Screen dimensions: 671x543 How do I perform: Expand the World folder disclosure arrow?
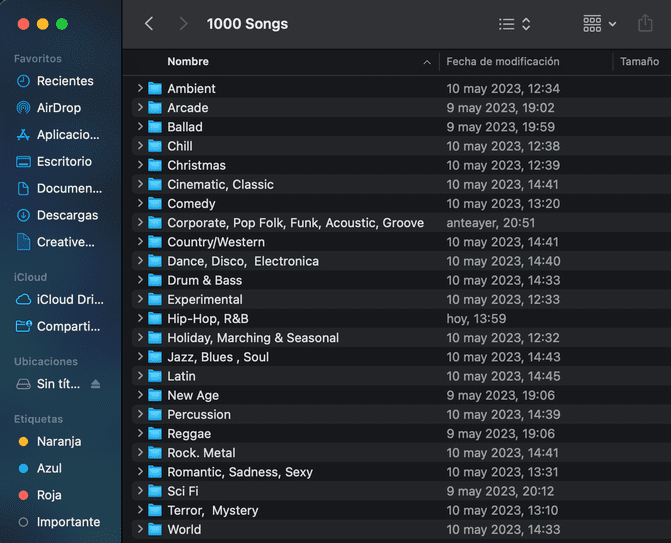tap(140, 529)
